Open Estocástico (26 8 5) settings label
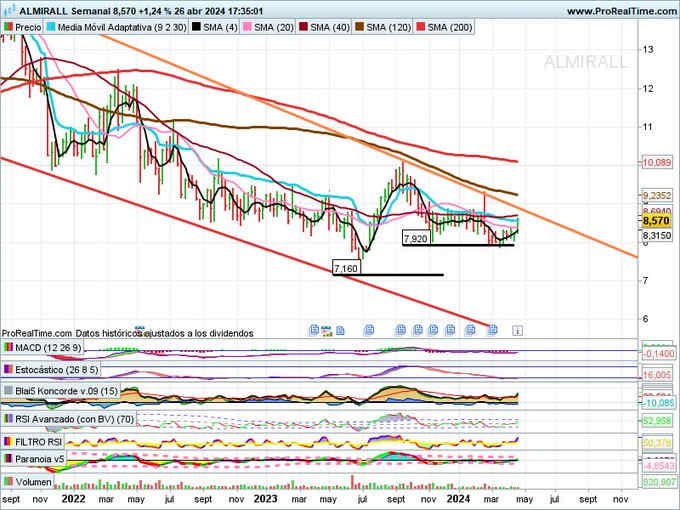 pos(57,370)
